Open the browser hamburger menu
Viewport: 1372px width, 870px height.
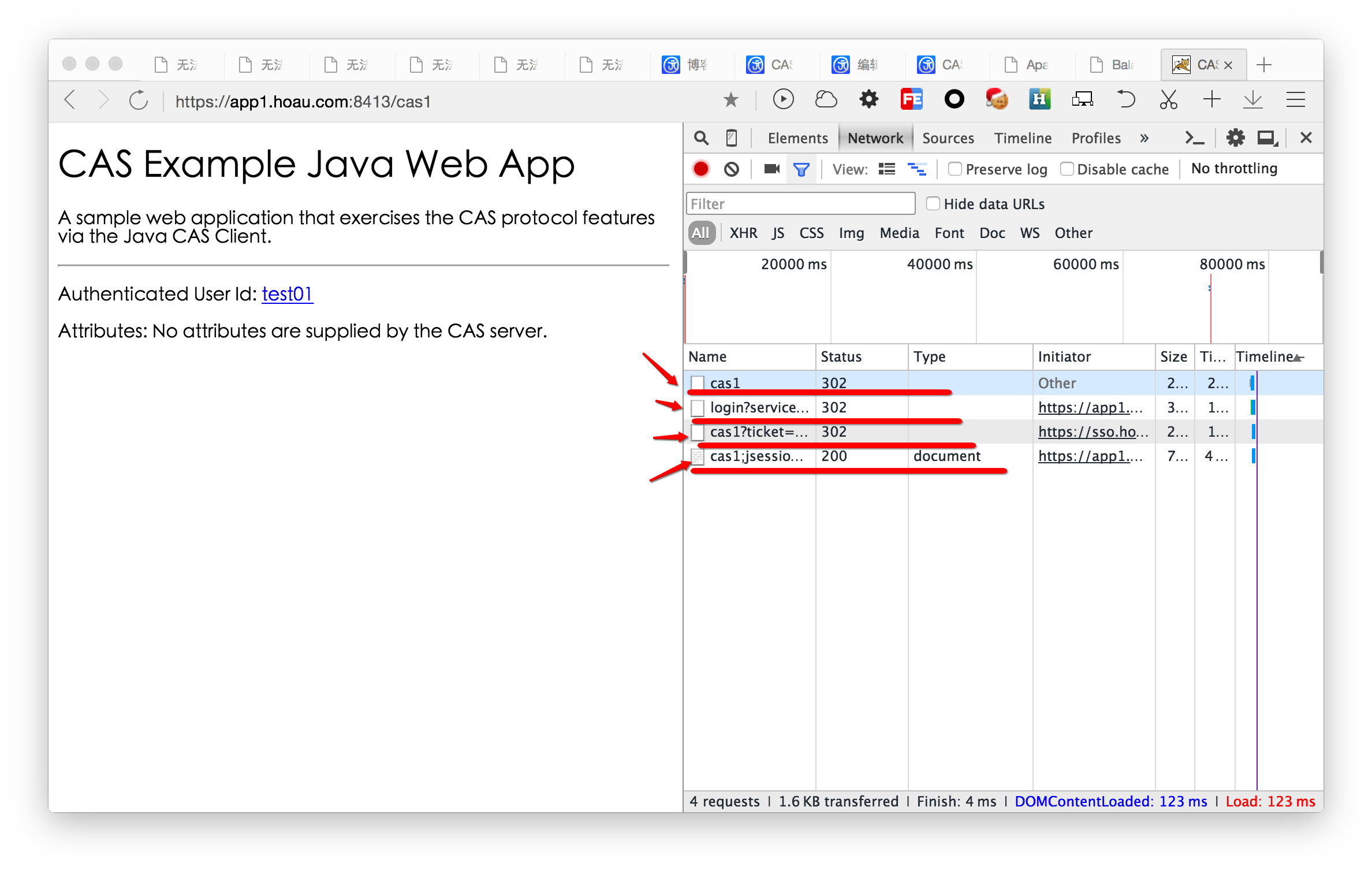[x=1295, y=100]
